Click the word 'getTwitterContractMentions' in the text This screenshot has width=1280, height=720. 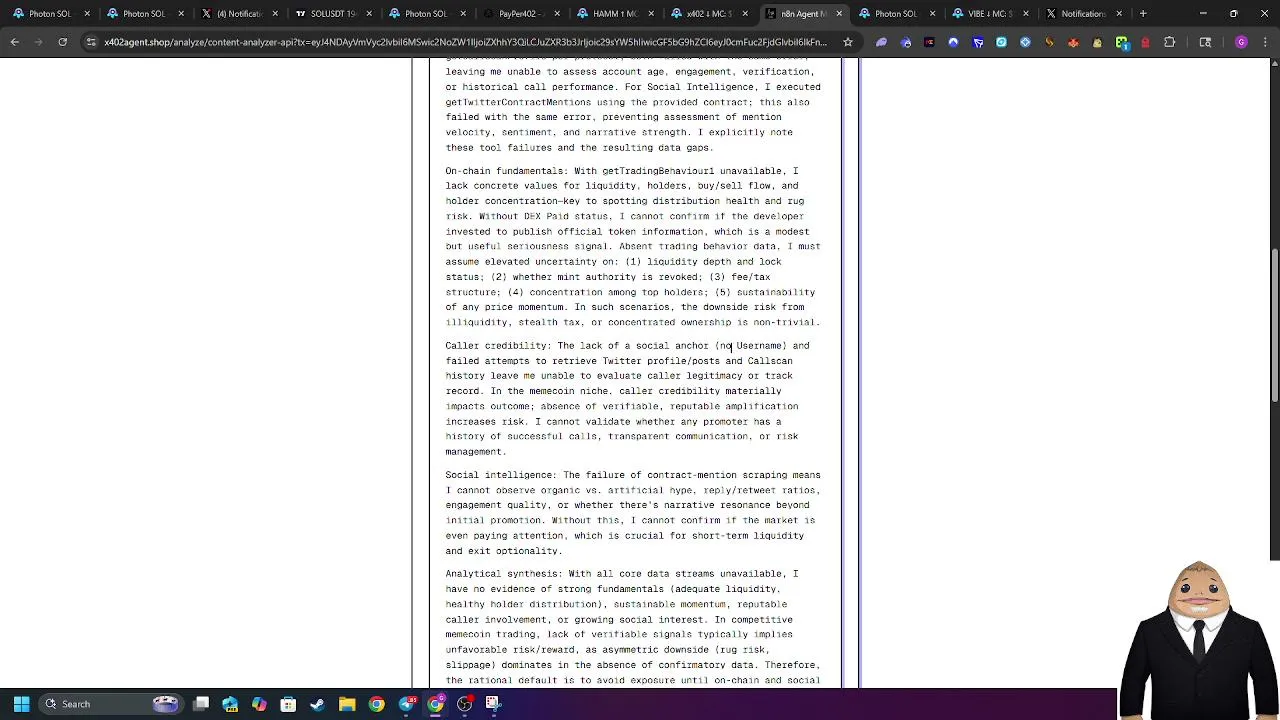click(518, 102)
